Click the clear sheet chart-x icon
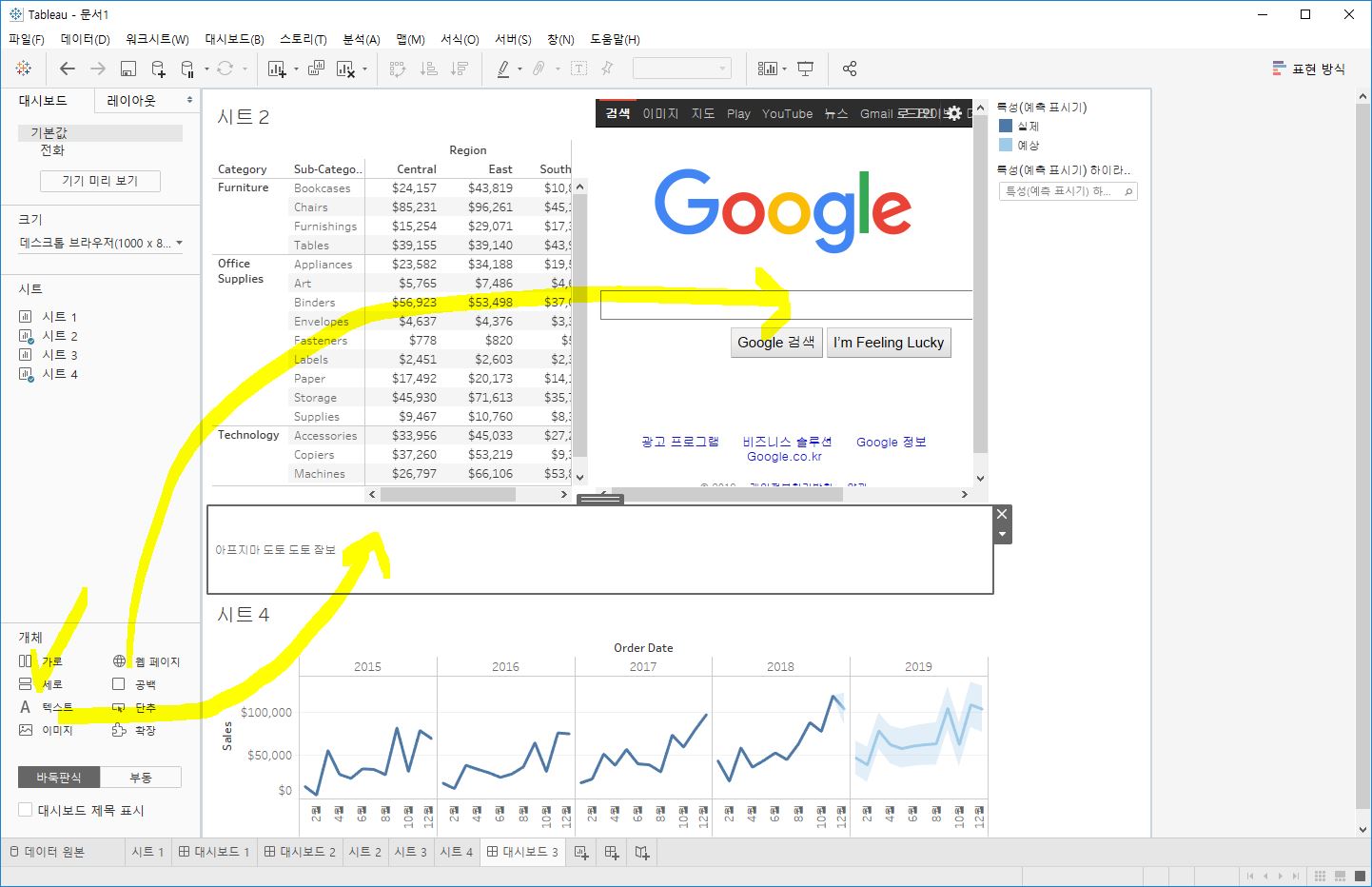 click(346, 69)
